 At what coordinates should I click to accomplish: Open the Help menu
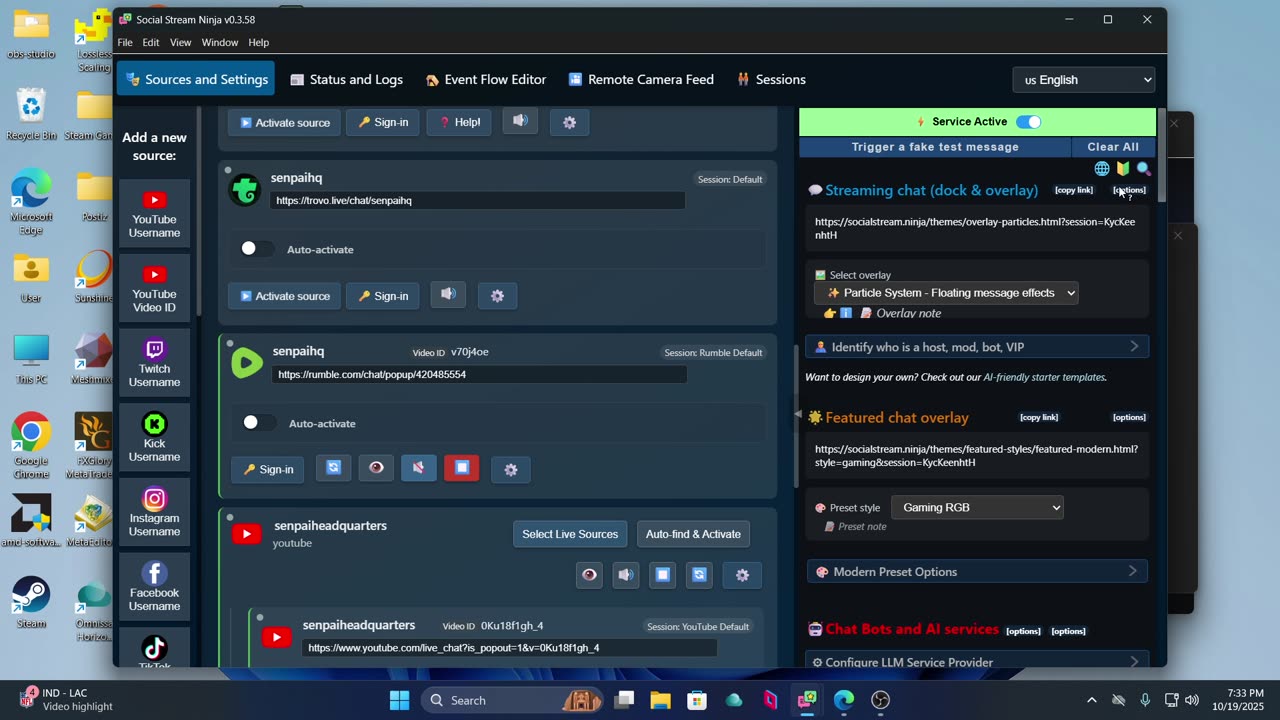(x=259, y=42)
